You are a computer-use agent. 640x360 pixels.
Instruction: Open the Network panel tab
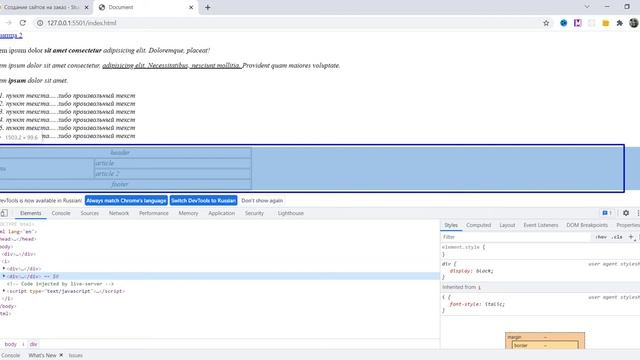point(119,213)
